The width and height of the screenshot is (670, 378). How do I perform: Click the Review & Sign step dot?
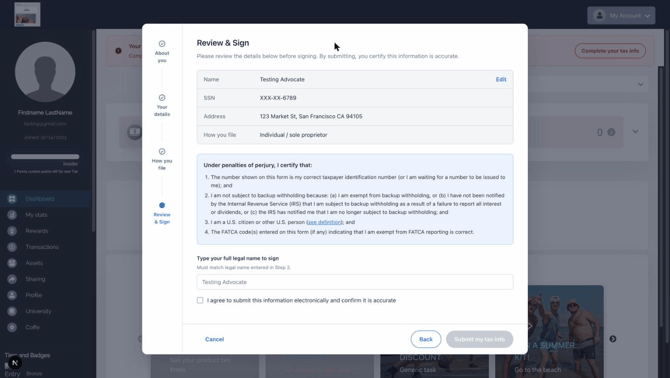[162, 205]
